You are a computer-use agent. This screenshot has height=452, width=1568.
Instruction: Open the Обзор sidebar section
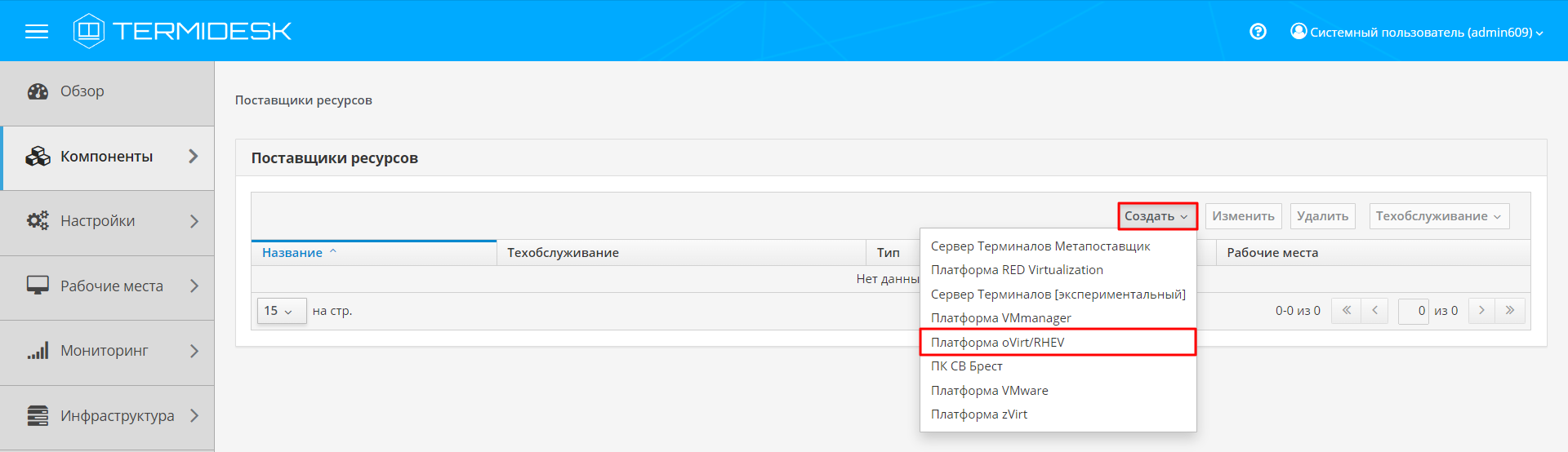(107, 92)
